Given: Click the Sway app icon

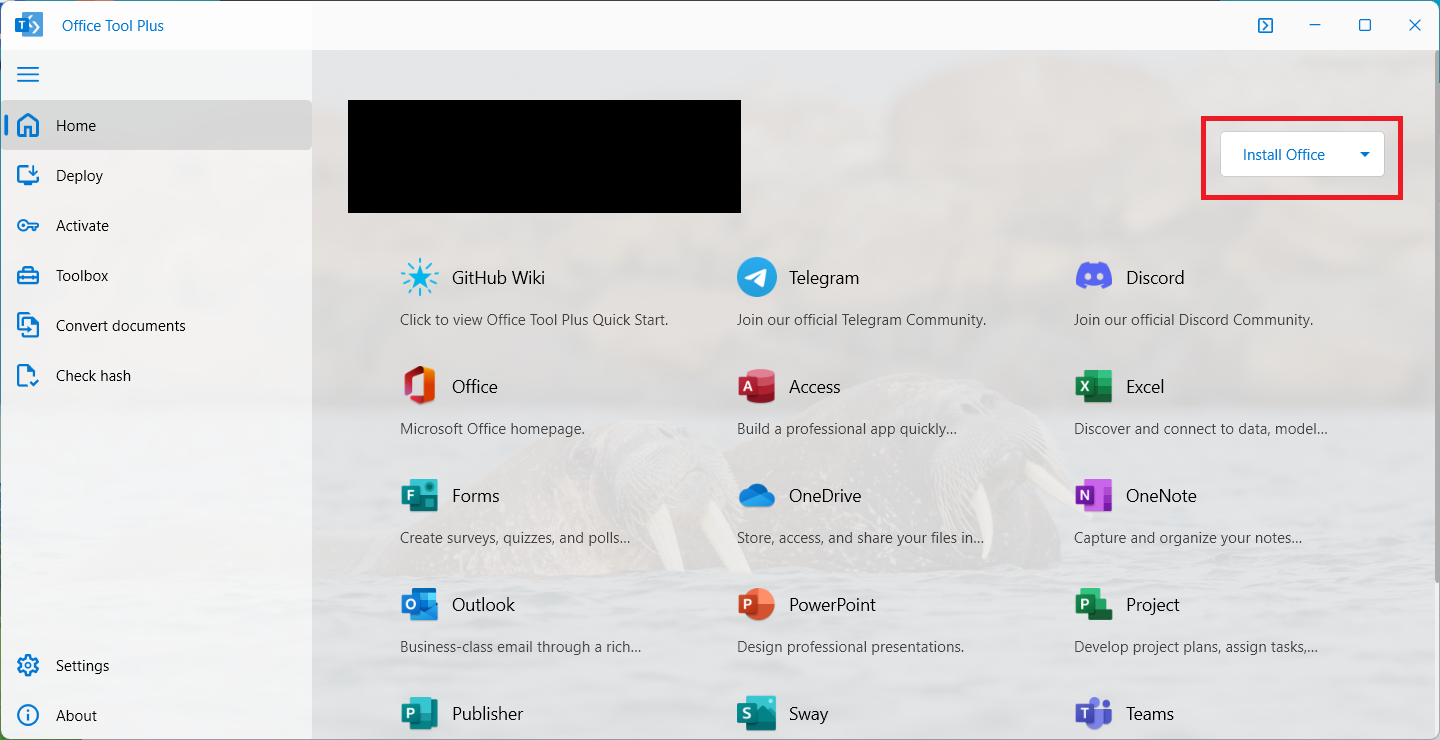Looking at the screenshot, I should point(757,713).
